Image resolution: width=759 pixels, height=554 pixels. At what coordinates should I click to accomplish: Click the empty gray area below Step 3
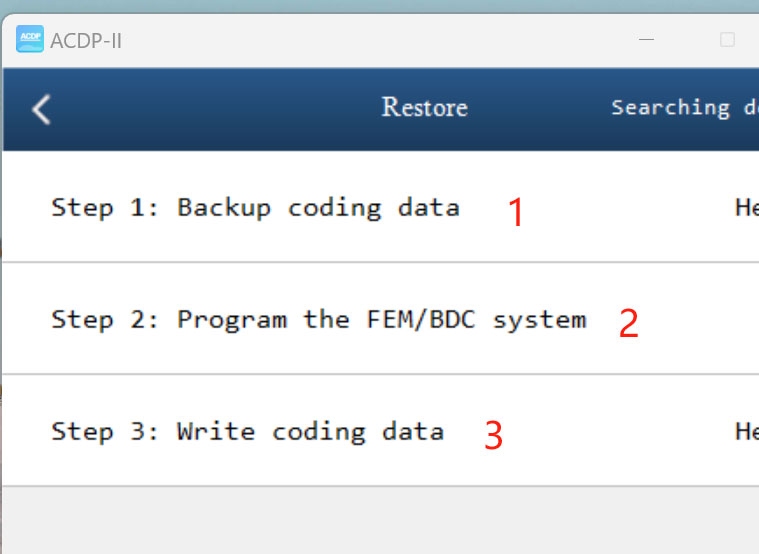click(380, 520)
